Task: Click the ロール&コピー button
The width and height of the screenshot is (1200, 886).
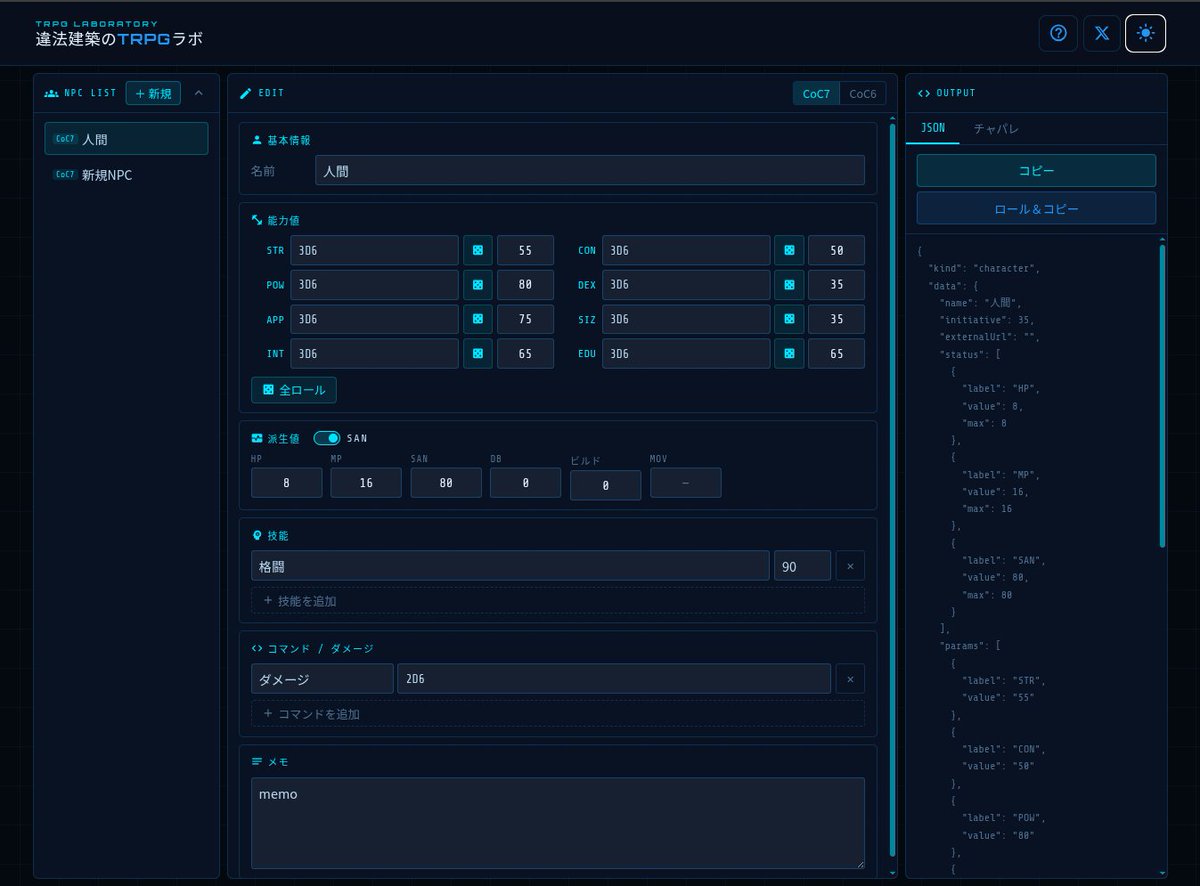Action: click(1036, 209)
